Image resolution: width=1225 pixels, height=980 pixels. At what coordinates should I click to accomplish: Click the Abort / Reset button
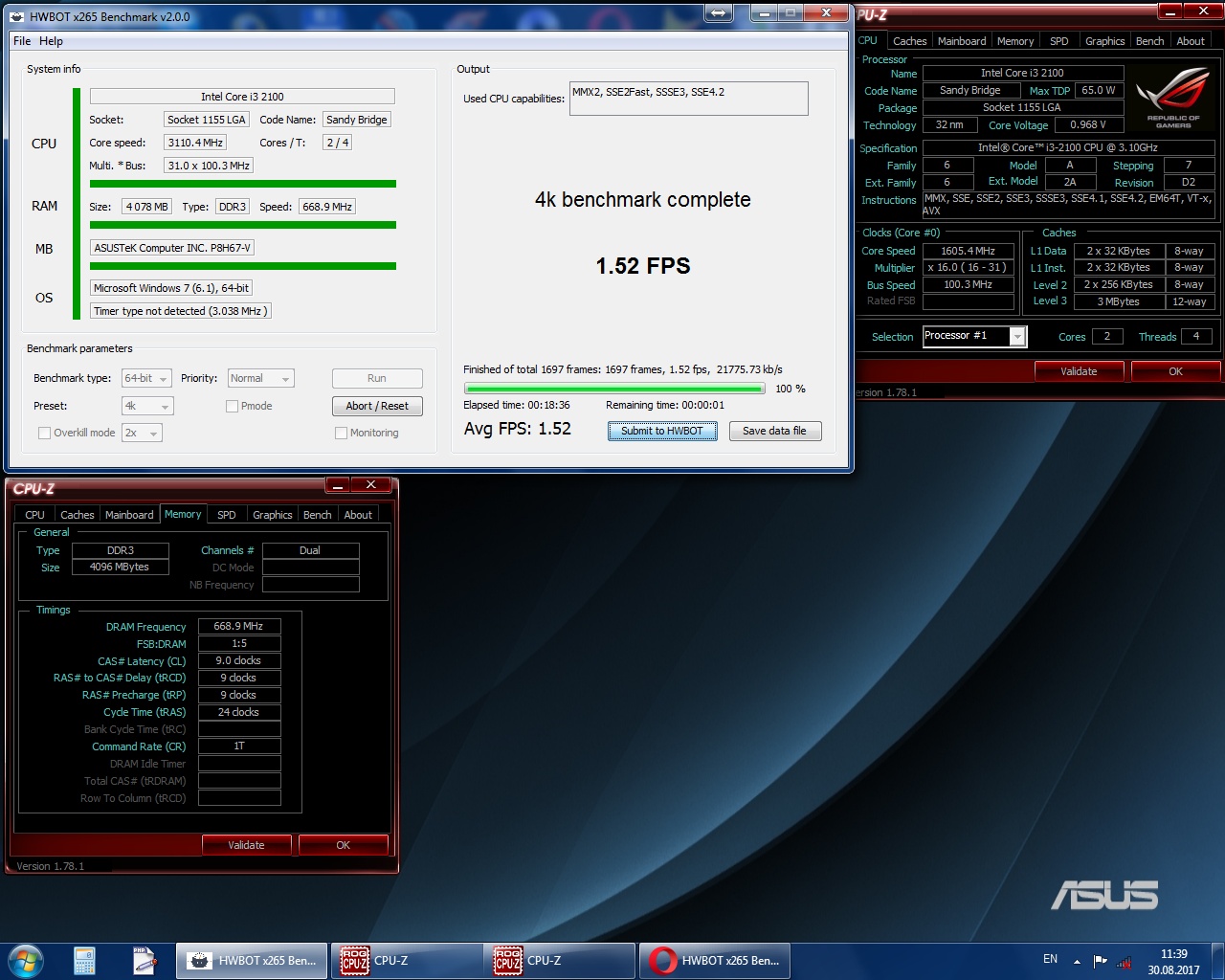coord(377,406)
